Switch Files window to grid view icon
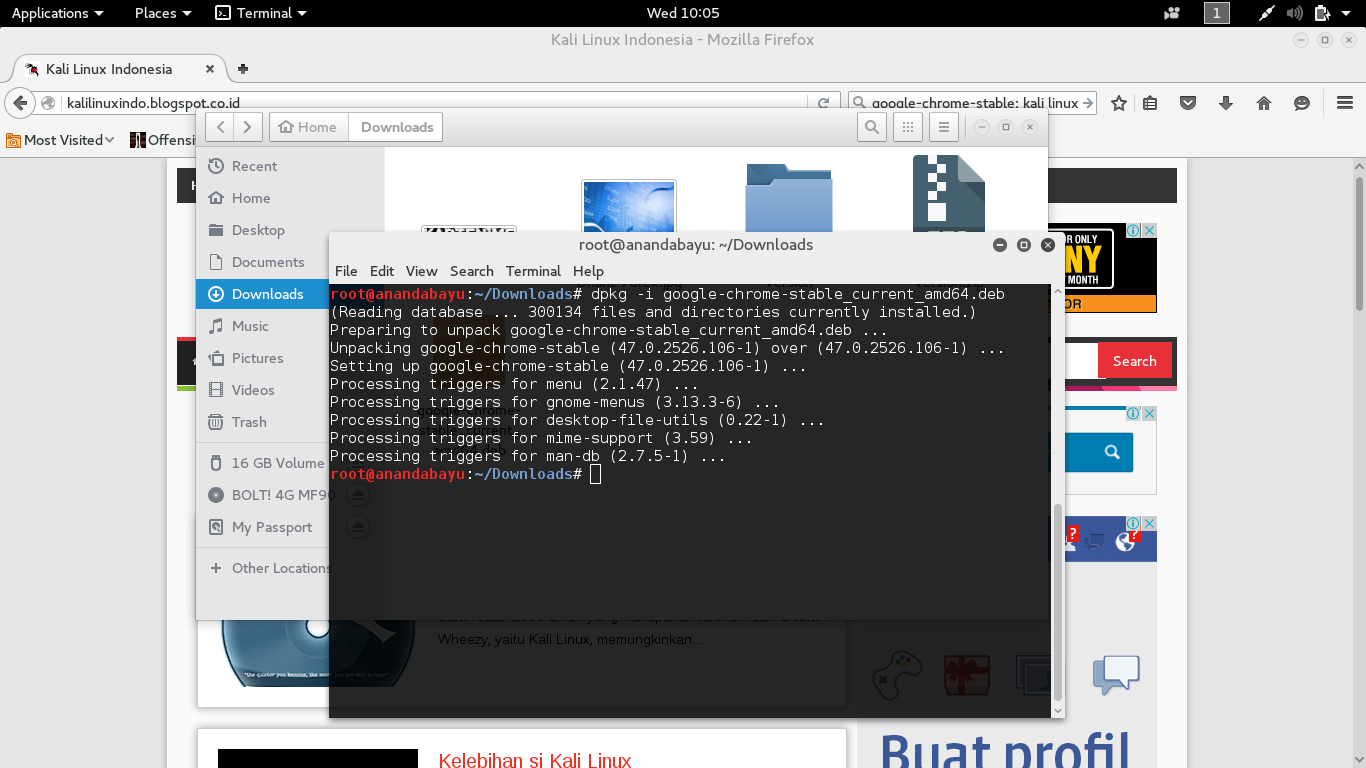1366x768 pixels. point(907,127)
